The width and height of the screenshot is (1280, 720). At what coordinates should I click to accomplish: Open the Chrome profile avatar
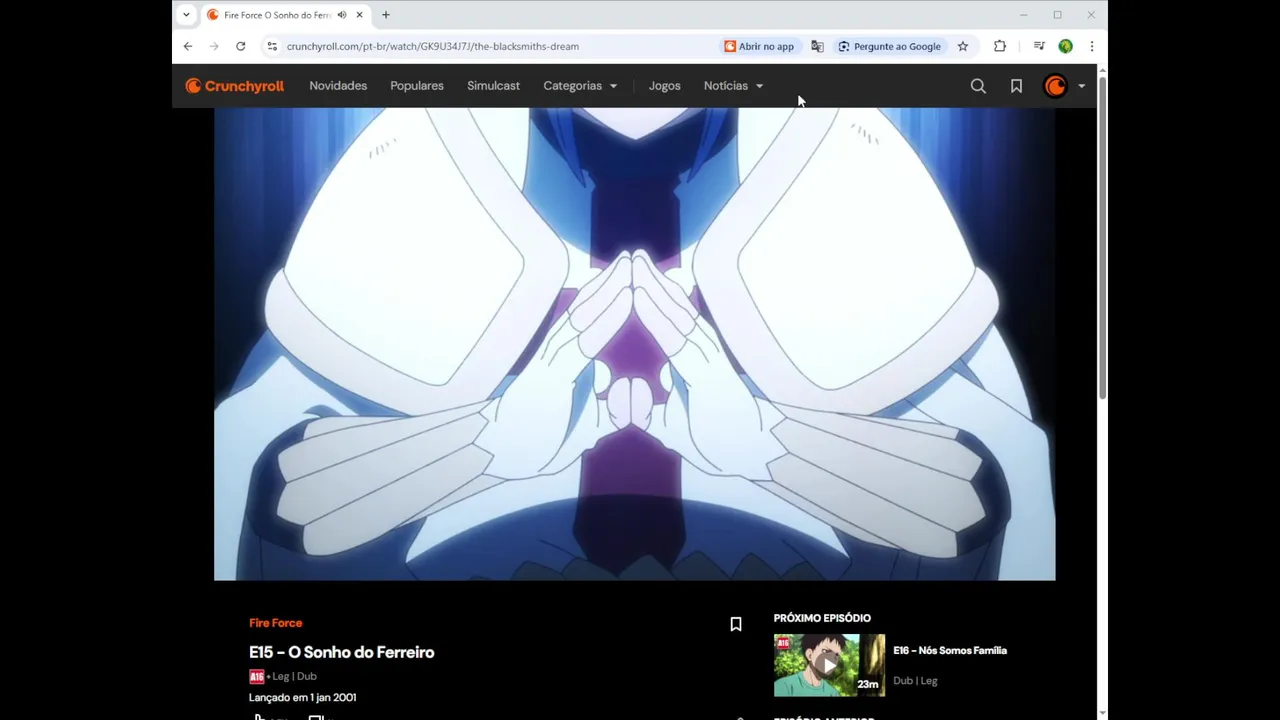click(1065, 46)
